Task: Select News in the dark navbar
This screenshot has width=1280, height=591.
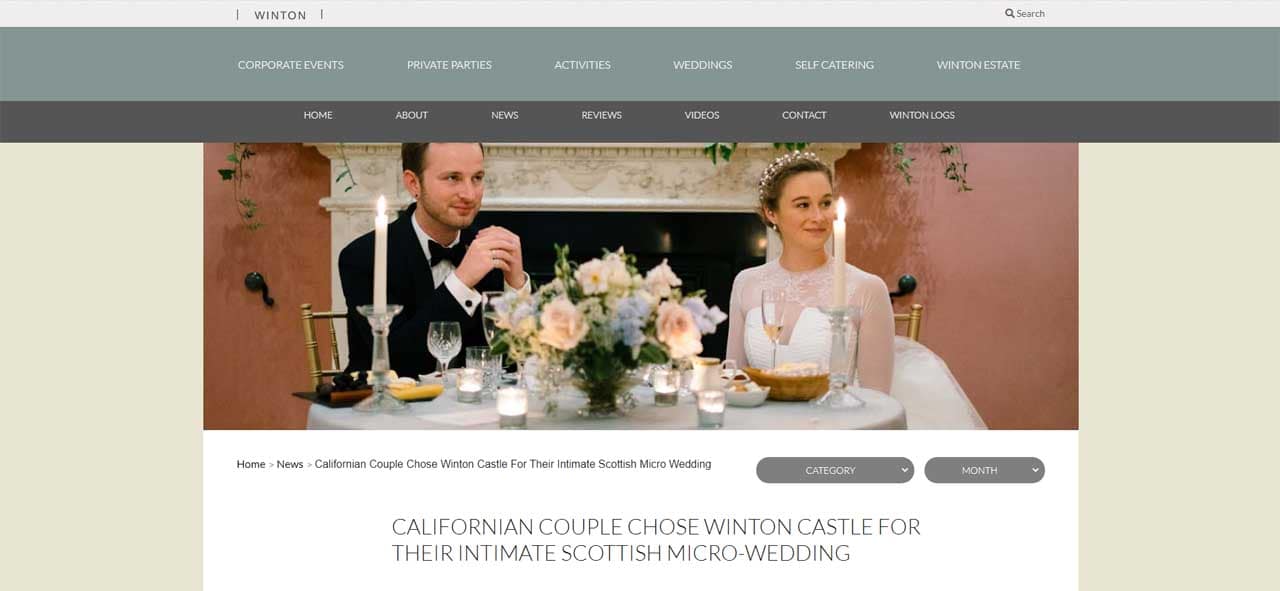Action: 504,115
